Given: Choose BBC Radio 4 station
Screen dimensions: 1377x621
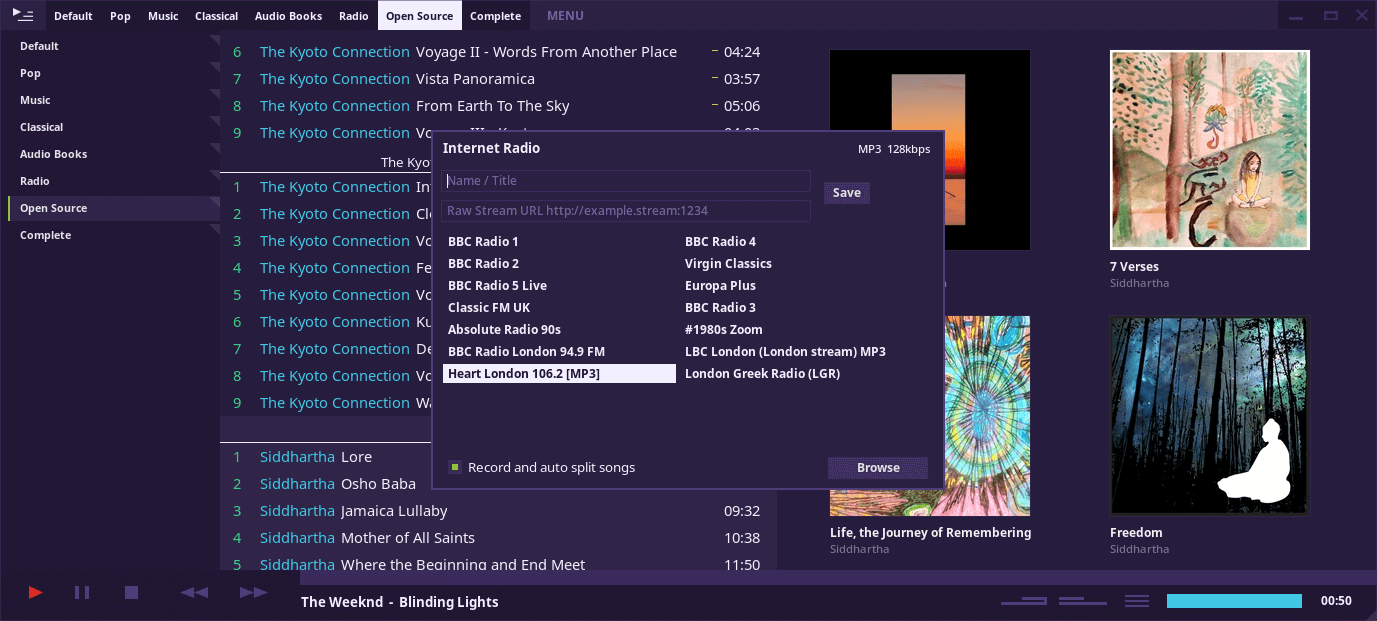Looking at the screenshot, I should pyautogui.click(x=797, y=241).
